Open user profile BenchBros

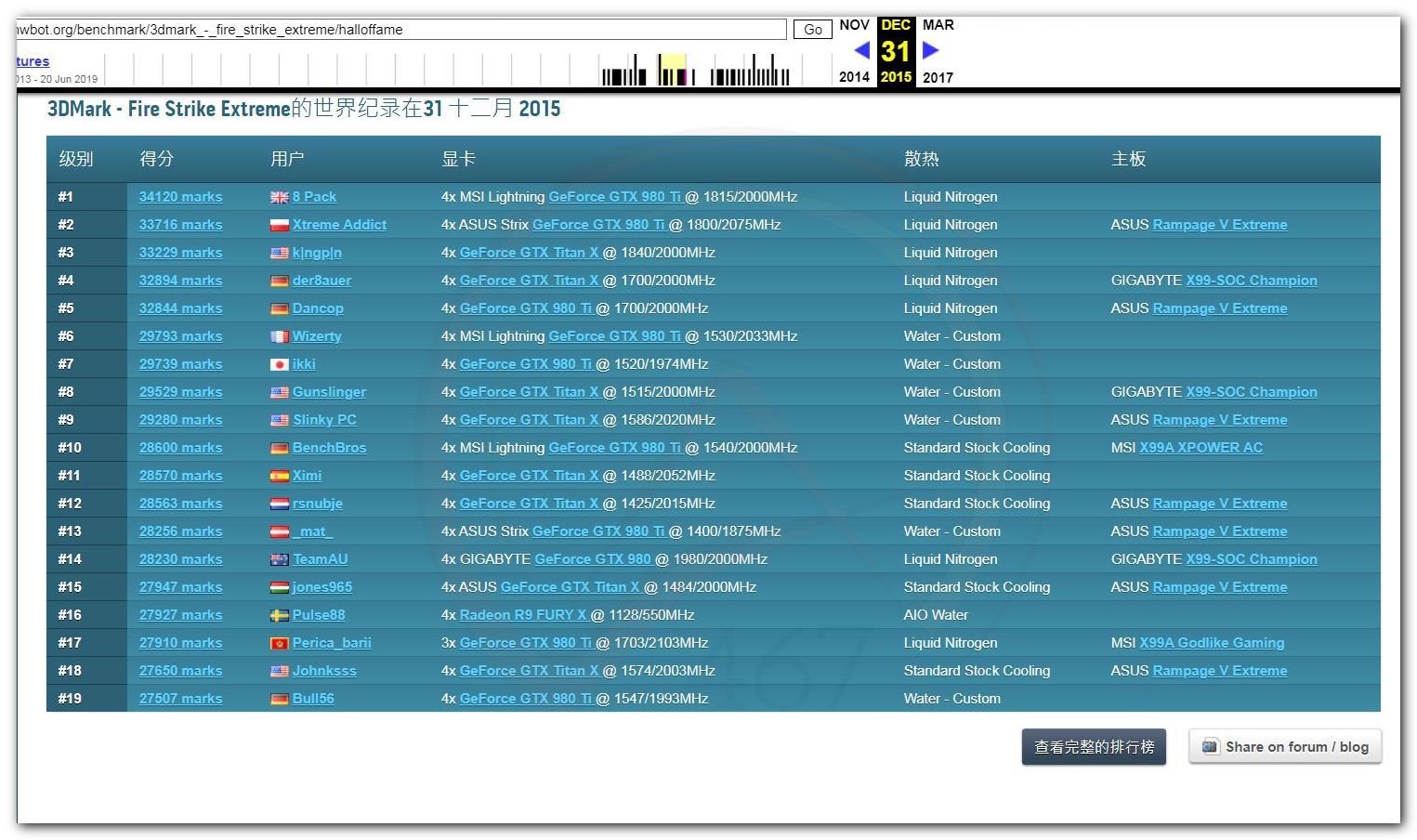click(329, 448)
